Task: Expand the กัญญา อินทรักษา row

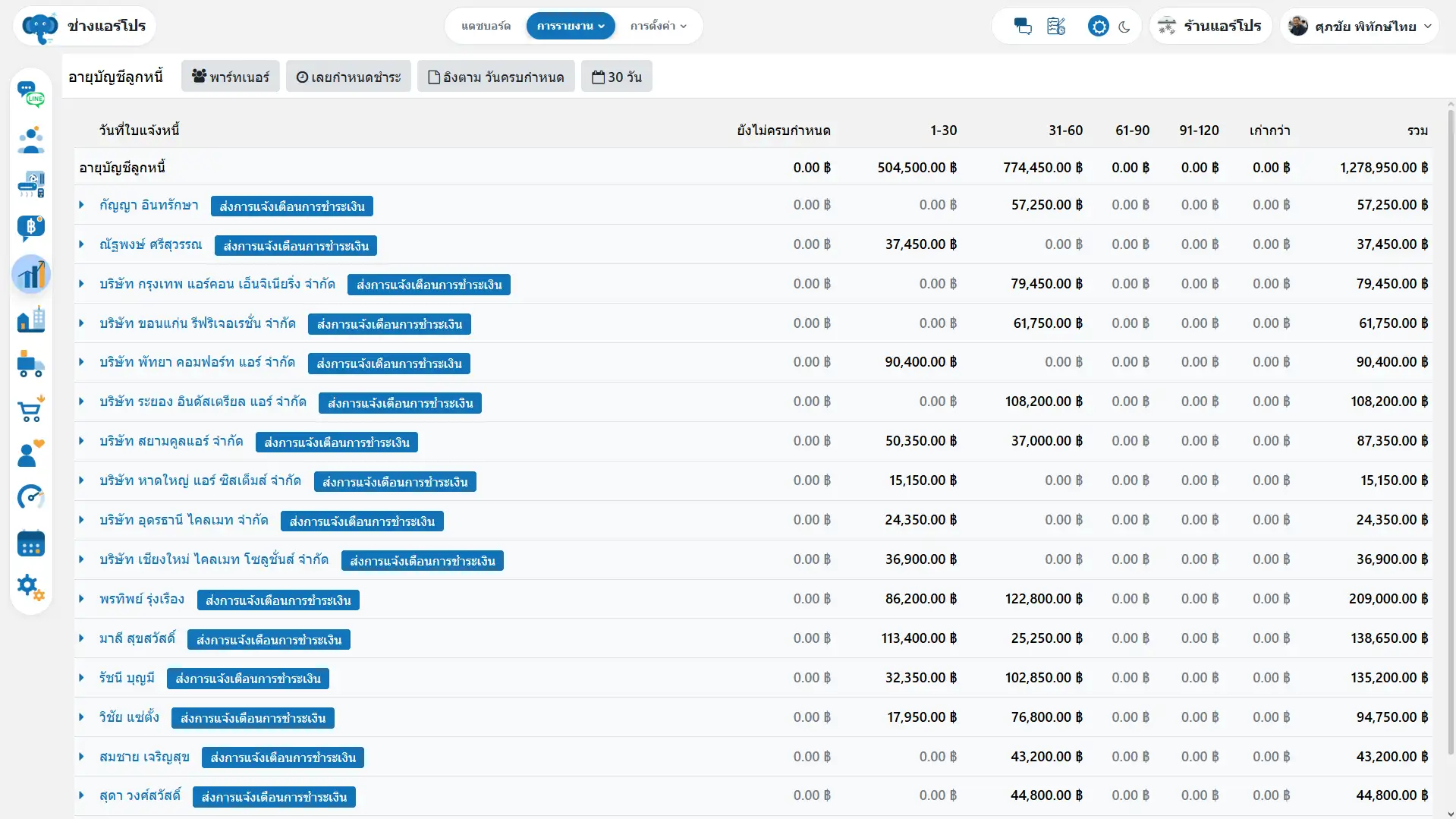Action: [x=81, y=205]
